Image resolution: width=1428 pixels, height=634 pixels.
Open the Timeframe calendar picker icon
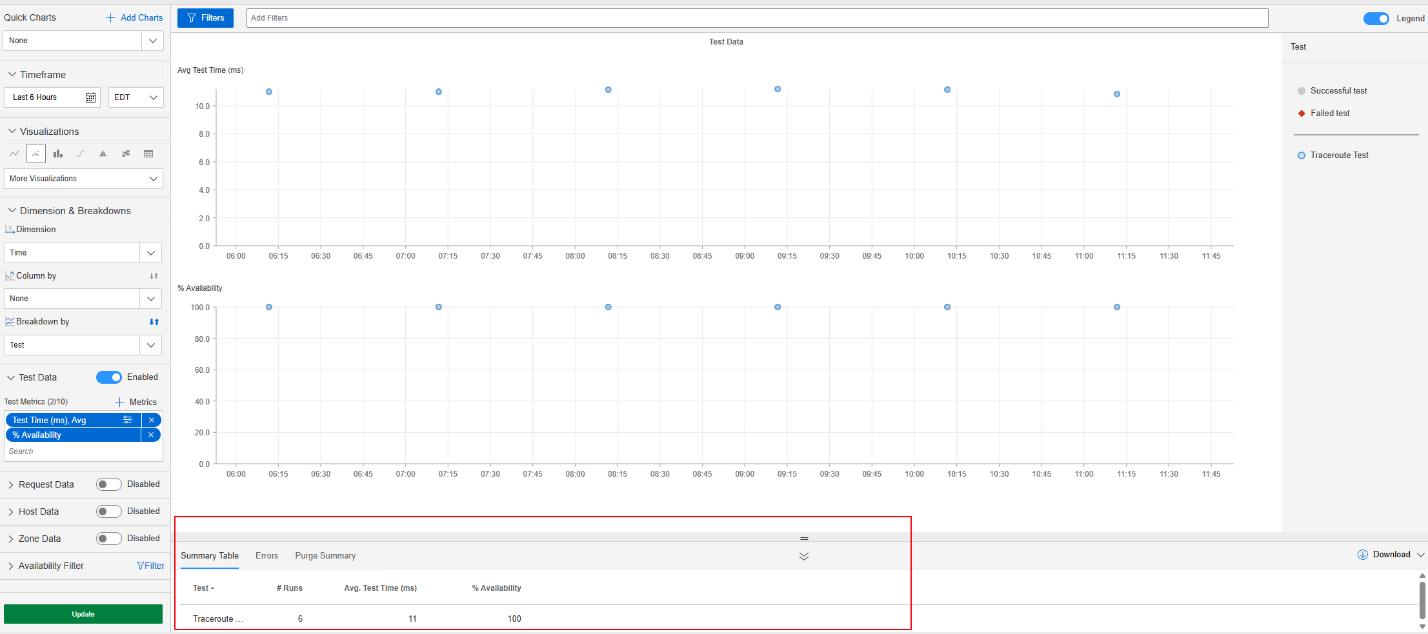point(90,97)
